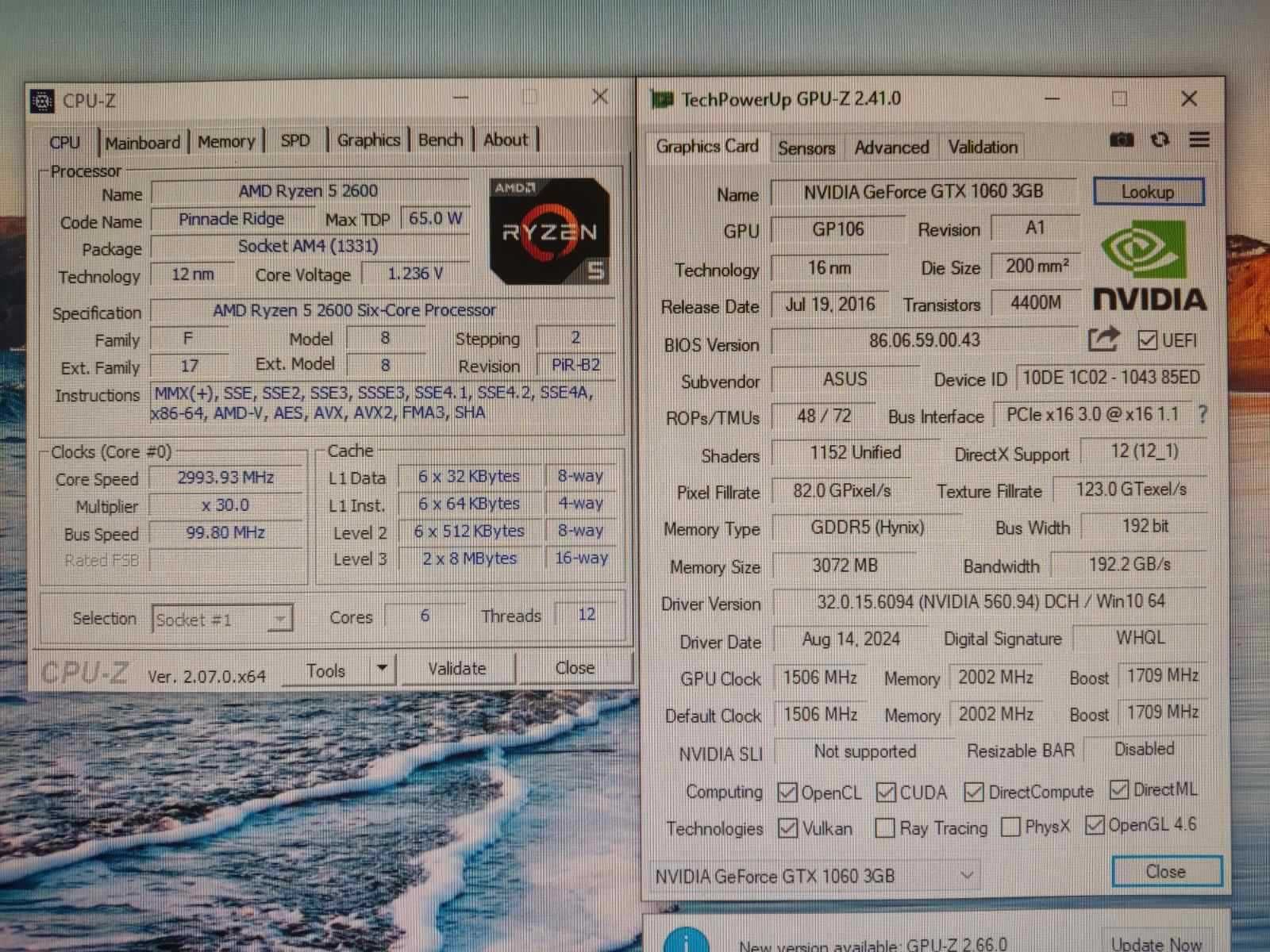Screen dimensions: 1270x952
Task: Click the Core Voltage value 1.236 V
Action: pyautogui.click(x=415, y=274)
